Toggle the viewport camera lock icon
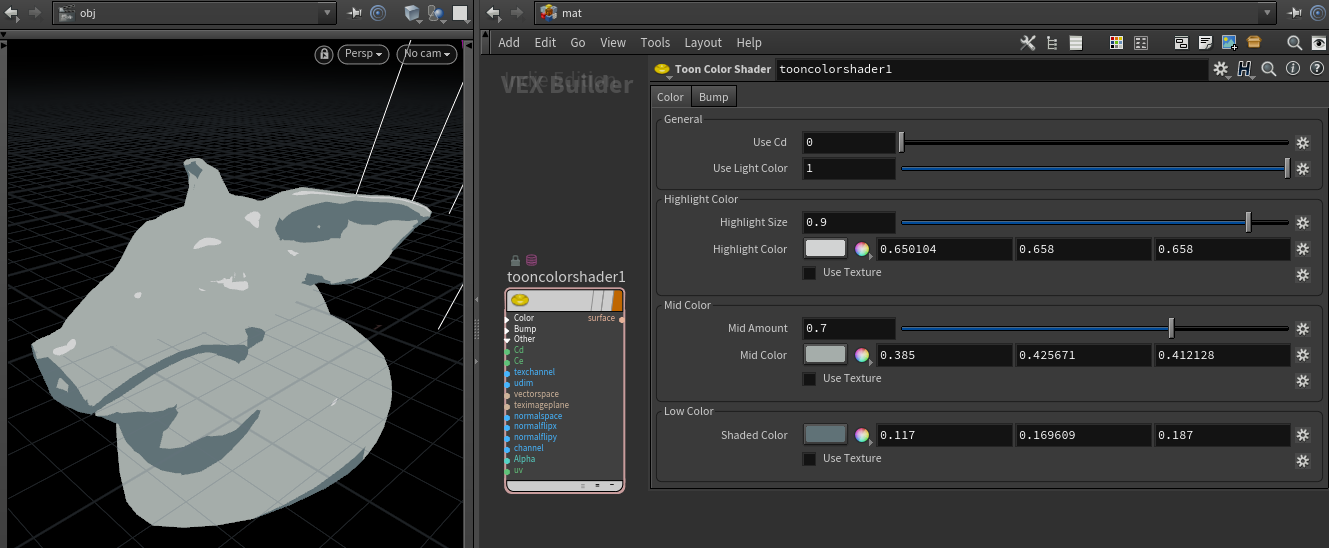 [x=323, y=54]
